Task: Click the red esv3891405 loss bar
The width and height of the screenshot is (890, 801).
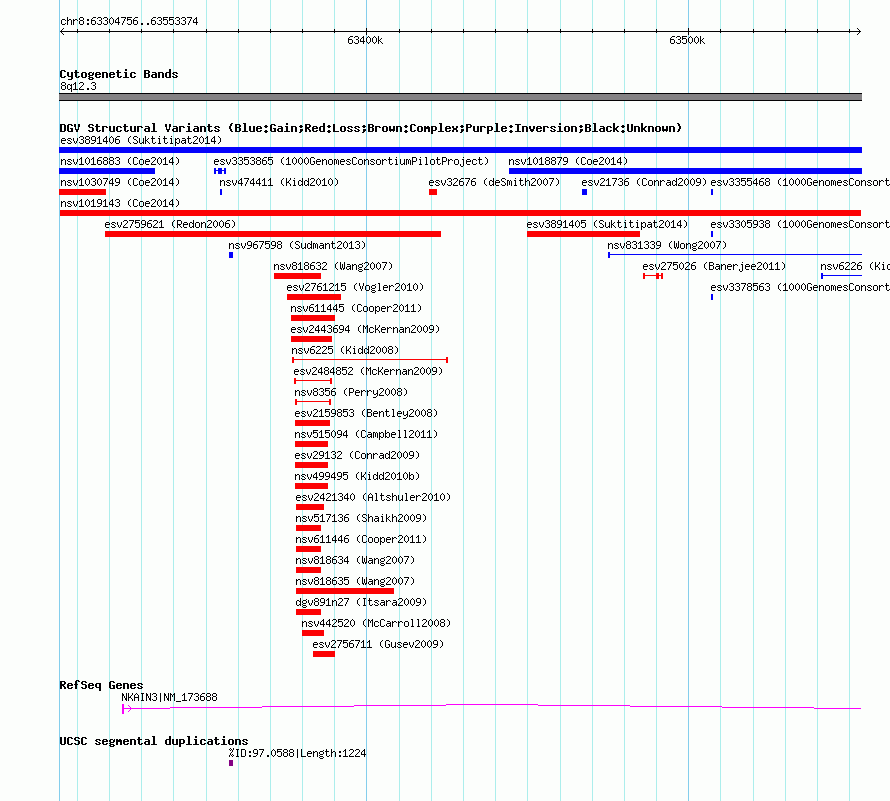Action: (x=583, y=234)
